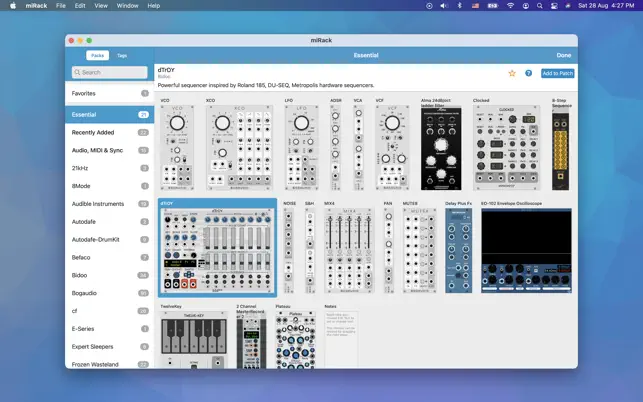Select the 21kHz pack
The width and height of the screenshot is (643, 402).
click(x=109, y=168)
